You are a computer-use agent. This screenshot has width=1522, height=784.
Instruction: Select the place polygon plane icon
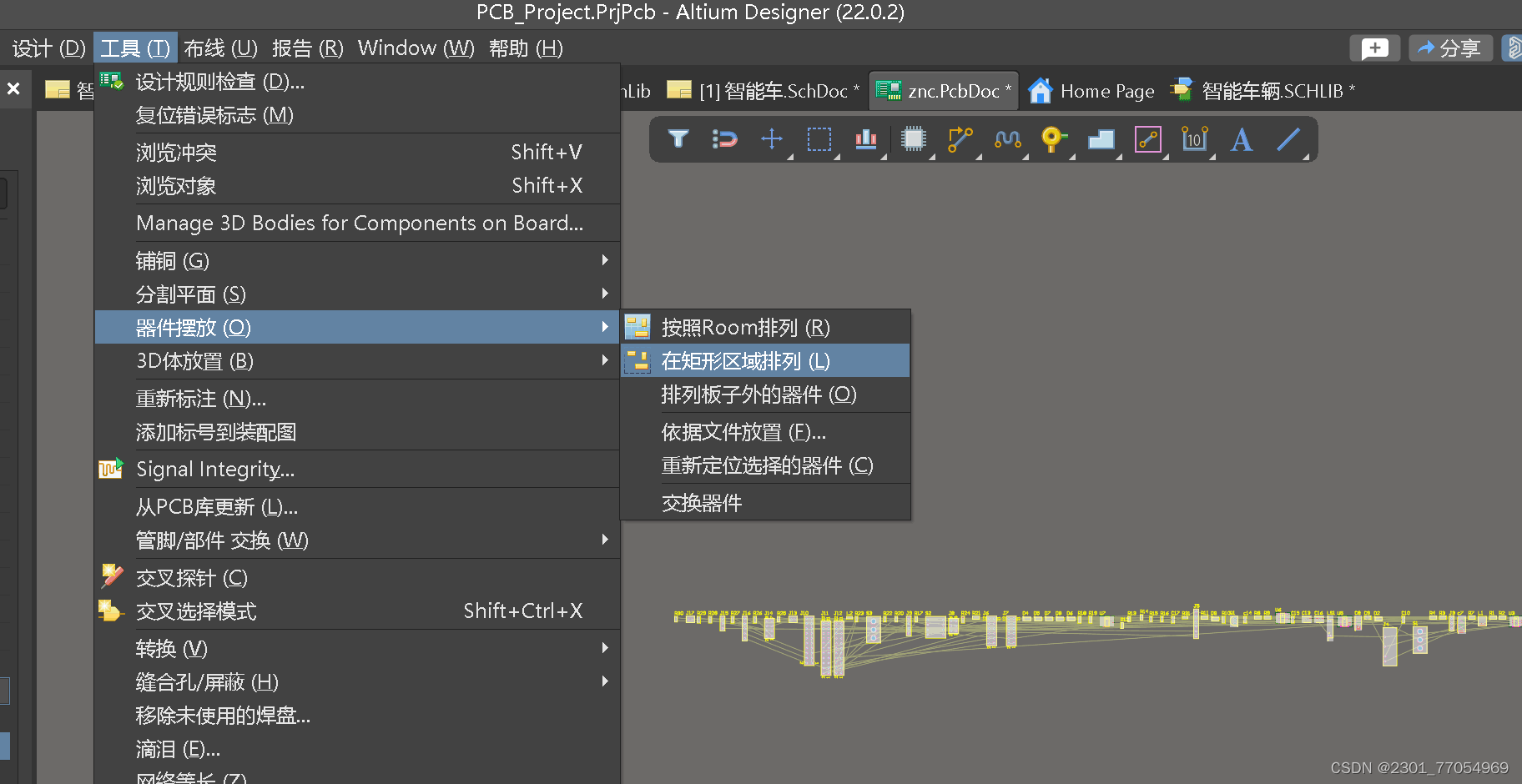[x=1101, y=139]
